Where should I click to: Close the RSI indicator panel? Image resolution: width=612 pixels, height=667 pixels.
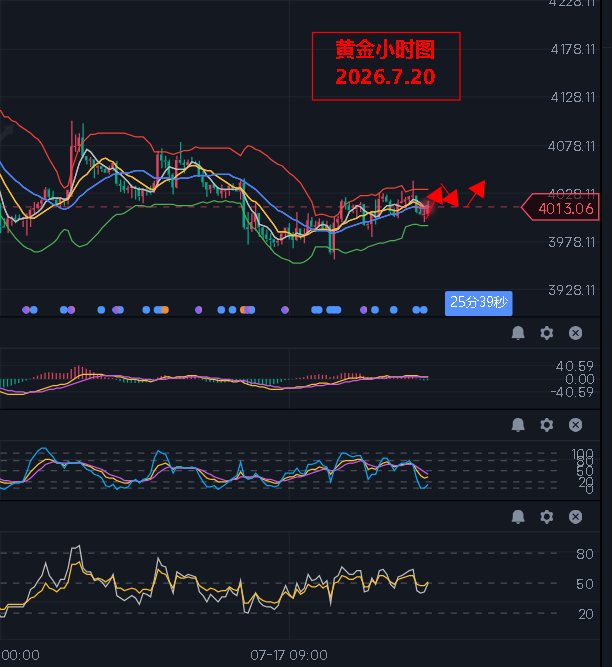[x=575, y=517]
